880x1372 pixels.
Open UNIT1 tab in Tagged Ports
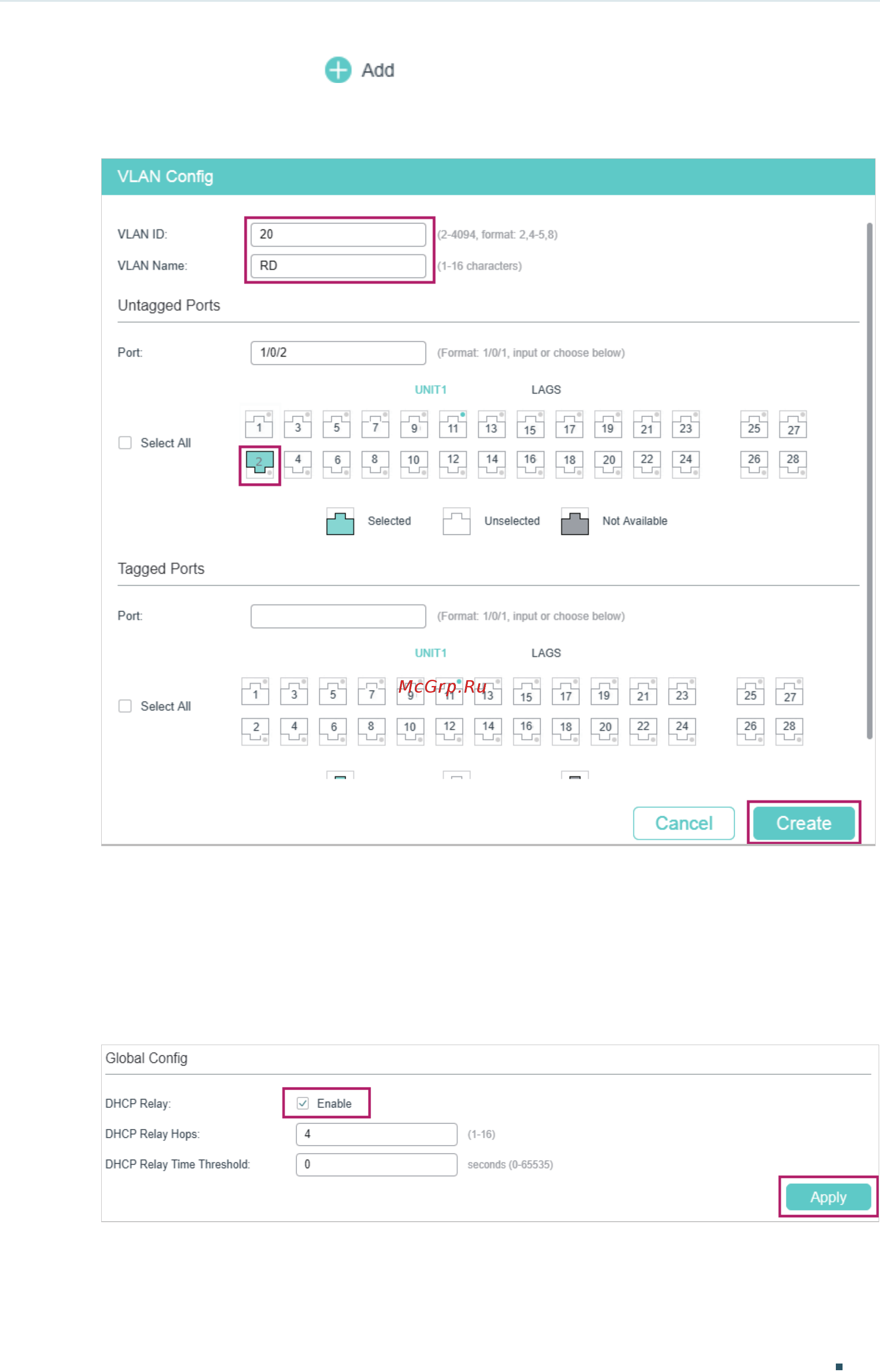(431, 653)
